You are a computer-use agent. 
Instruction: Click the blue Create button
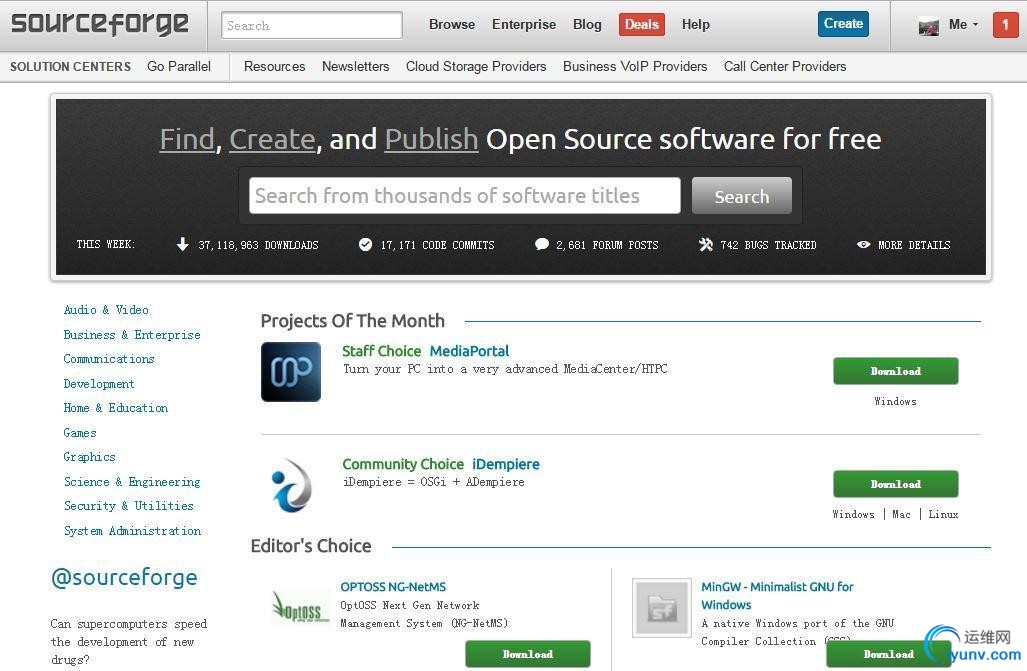pos(843,24)
